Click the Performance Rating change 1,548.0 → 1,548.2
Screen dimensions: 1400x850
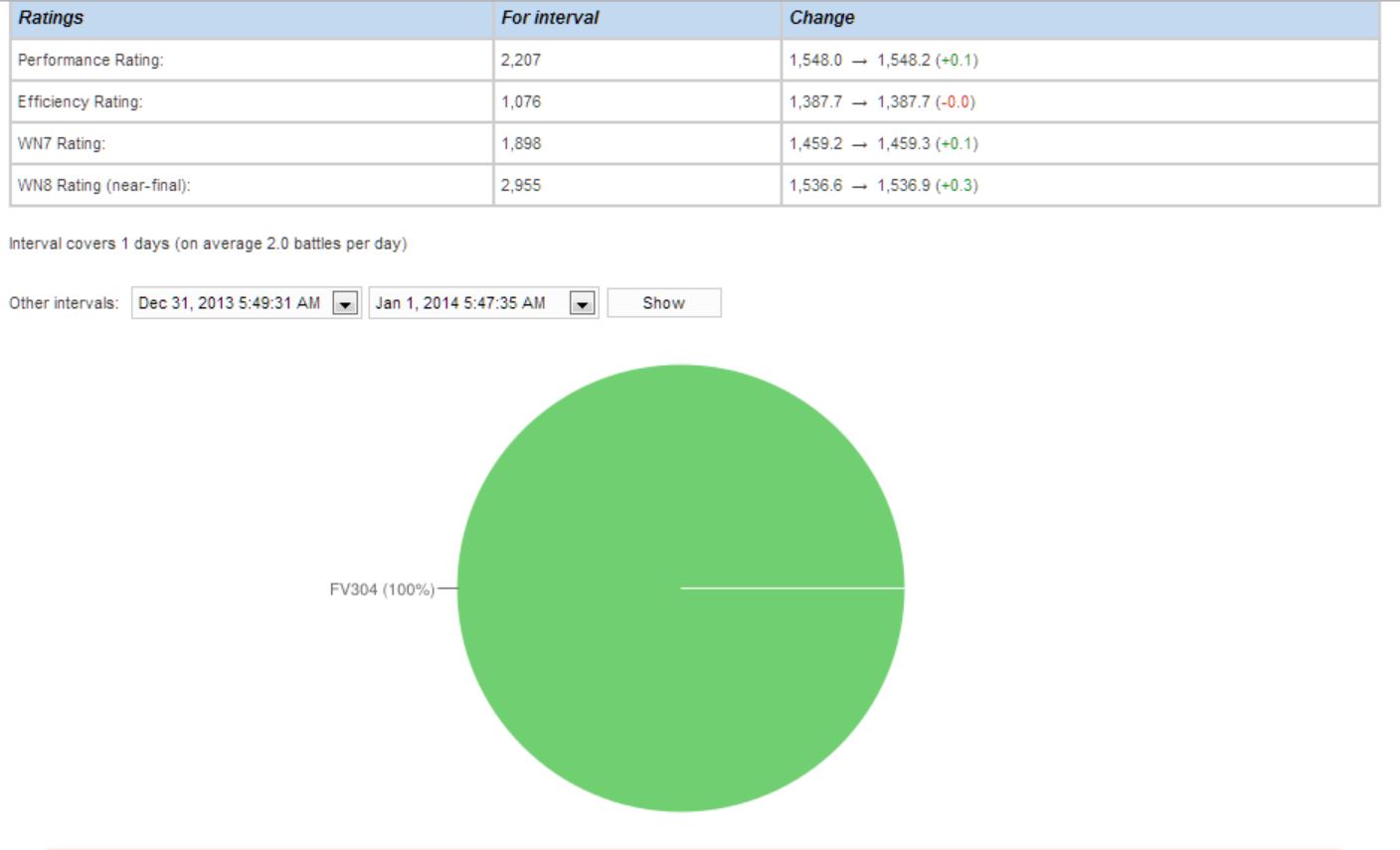point(884,61)
